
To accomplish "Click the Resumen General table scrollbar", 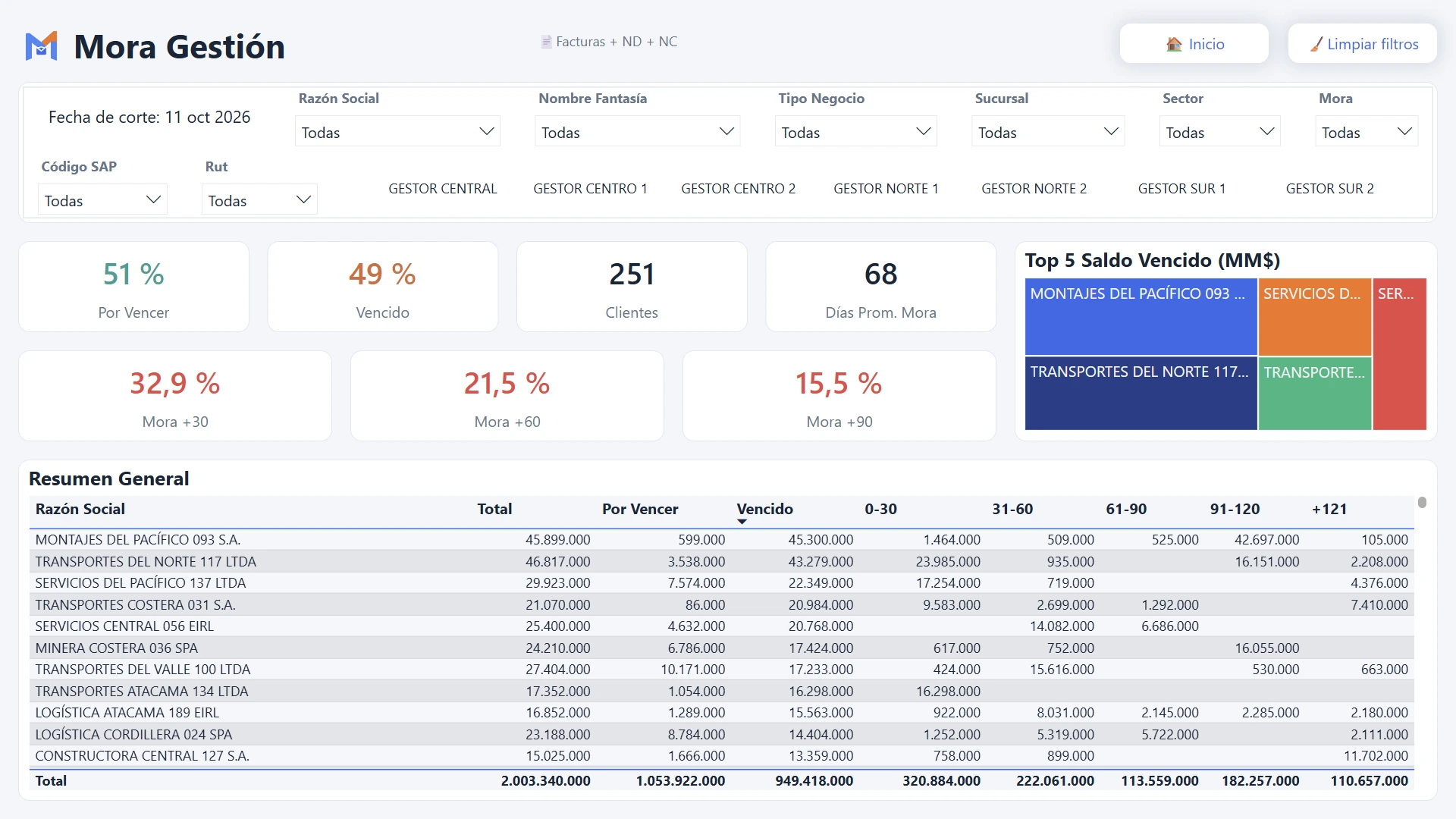I will pos(1422,502).
